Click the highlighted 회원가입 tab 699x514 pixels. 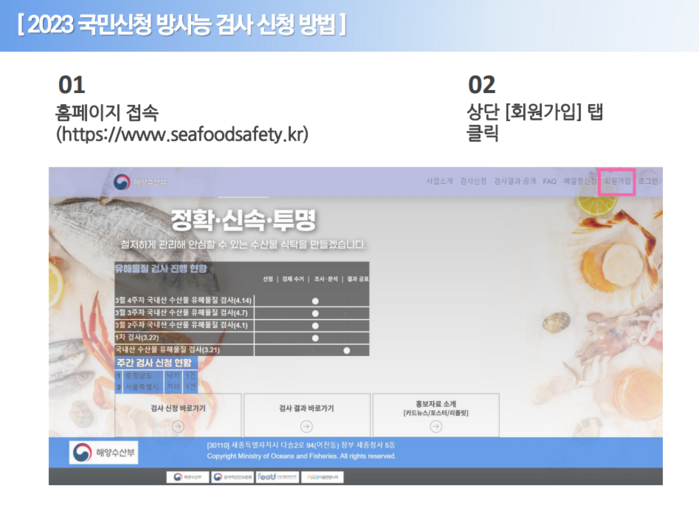(617, 181)
